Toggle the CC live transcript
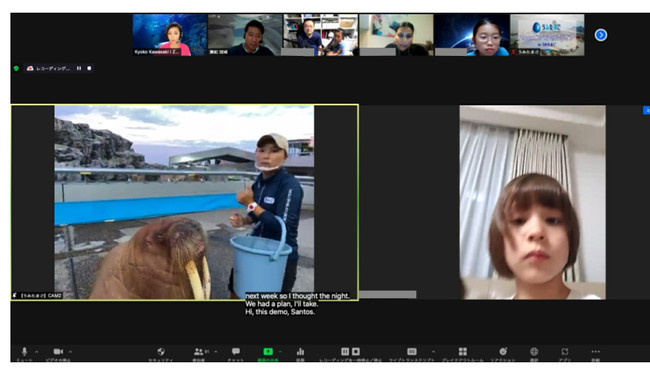Viewport: 650px width, 372px height. click(412, 352)
